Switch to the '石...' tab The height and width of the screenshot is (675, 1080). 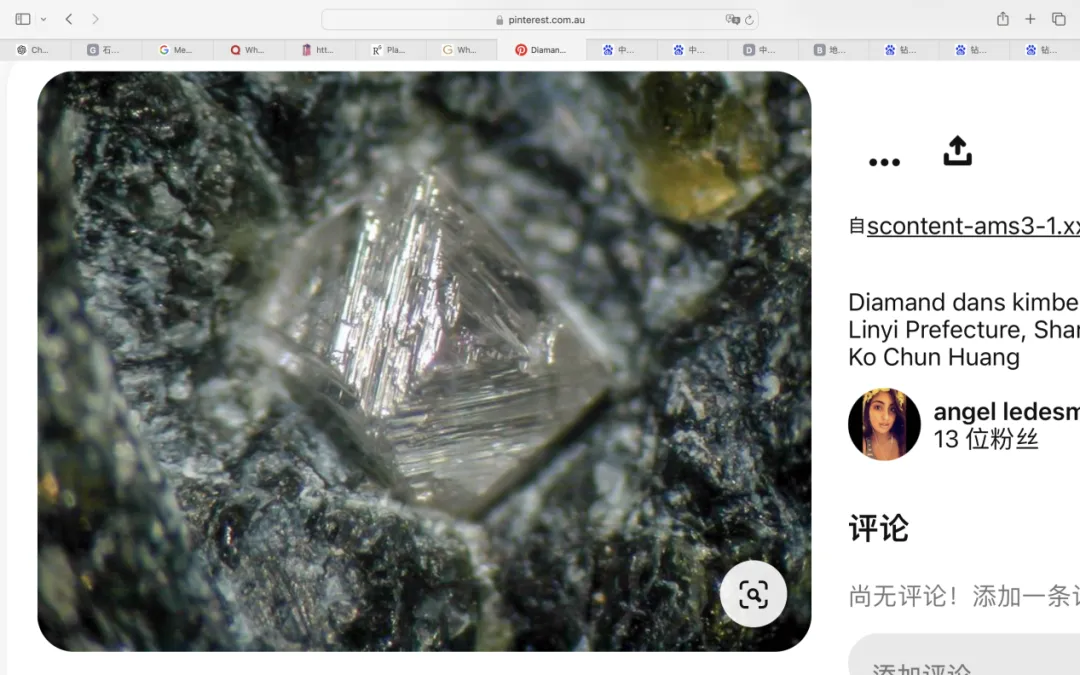(x=106, y=50)
